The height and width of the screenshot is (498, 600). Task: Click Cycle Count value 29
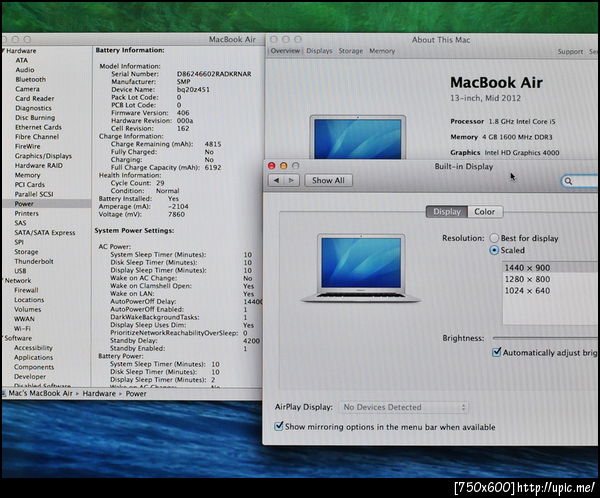[160, 183]
